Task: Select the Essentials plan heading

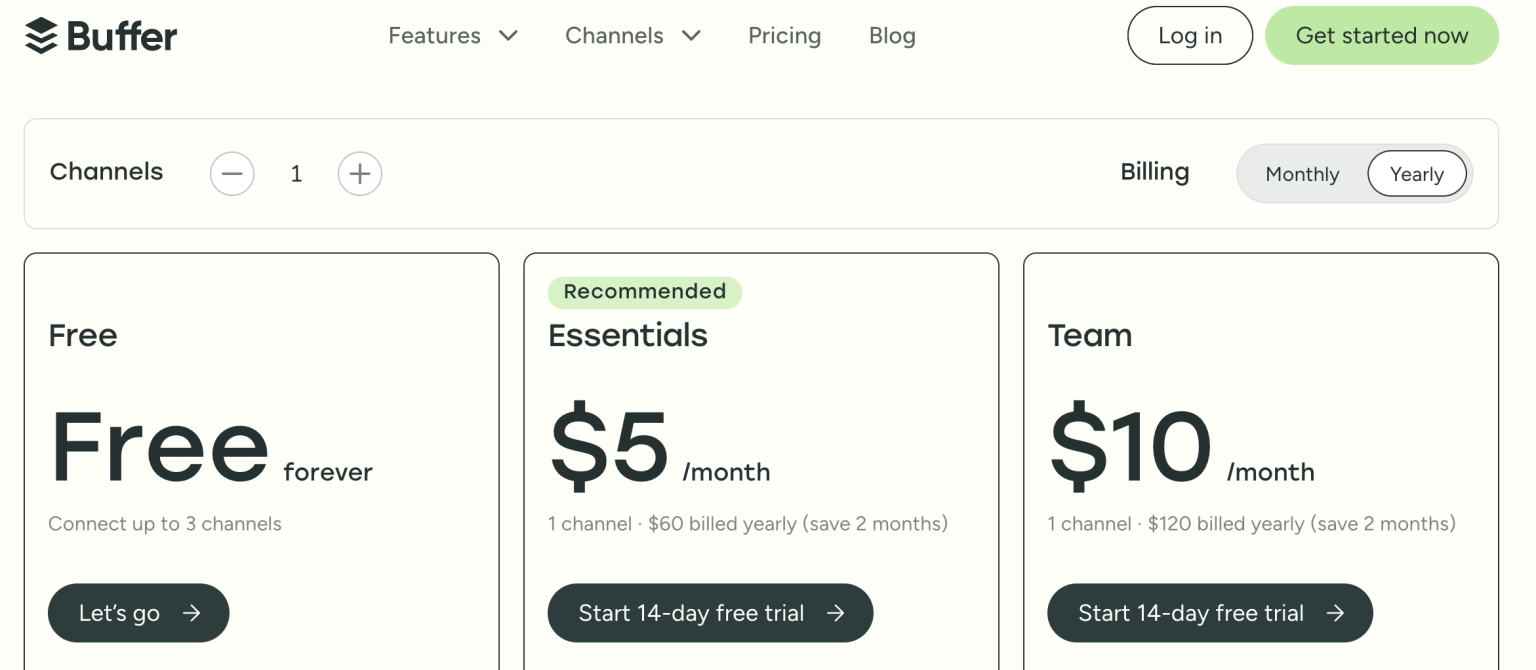Action: 628,335
